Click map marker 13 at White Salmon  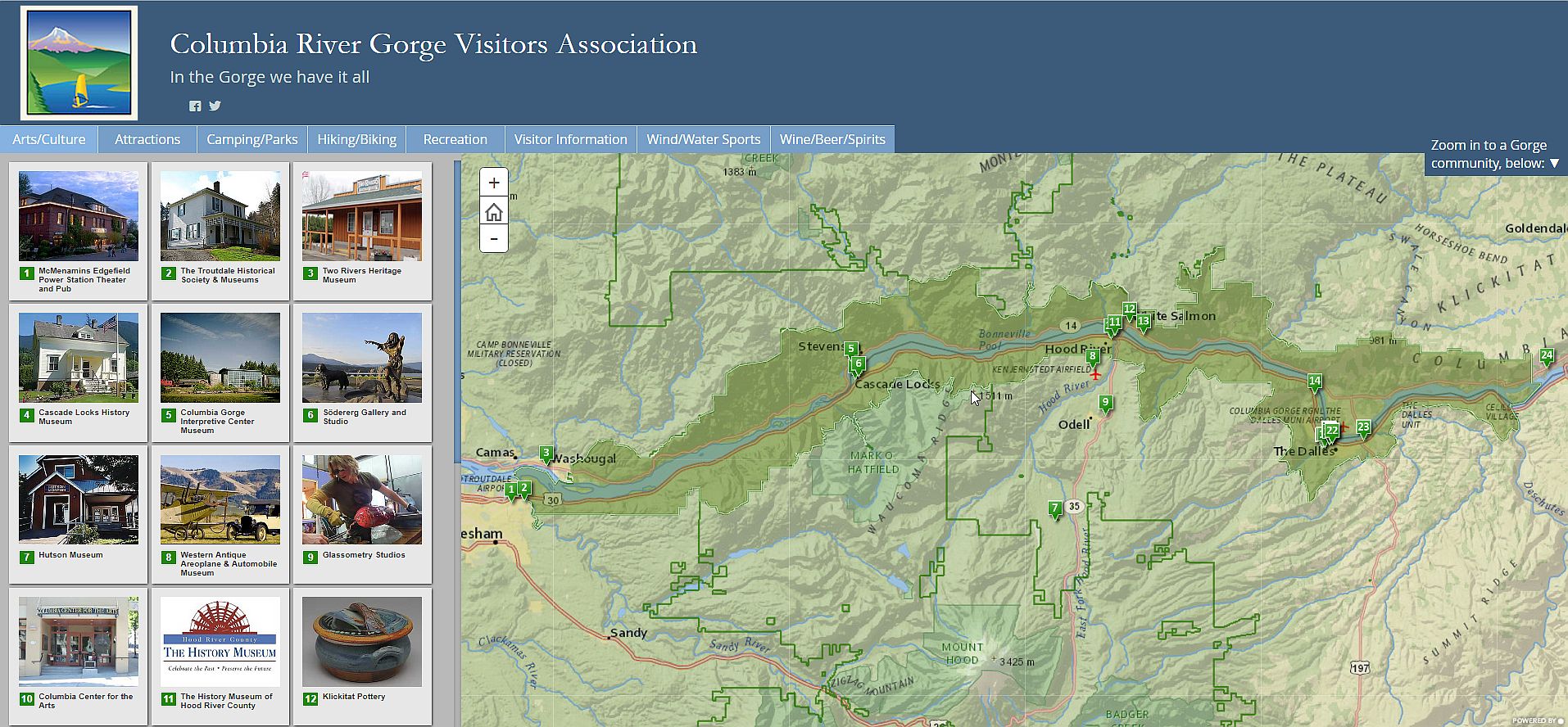[1144, 323]
